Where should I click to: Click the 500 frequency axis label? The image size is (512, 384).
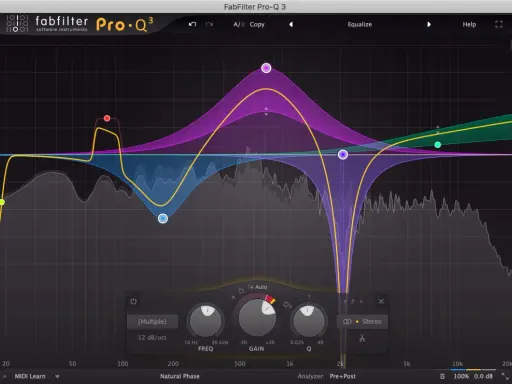point(240,364)
